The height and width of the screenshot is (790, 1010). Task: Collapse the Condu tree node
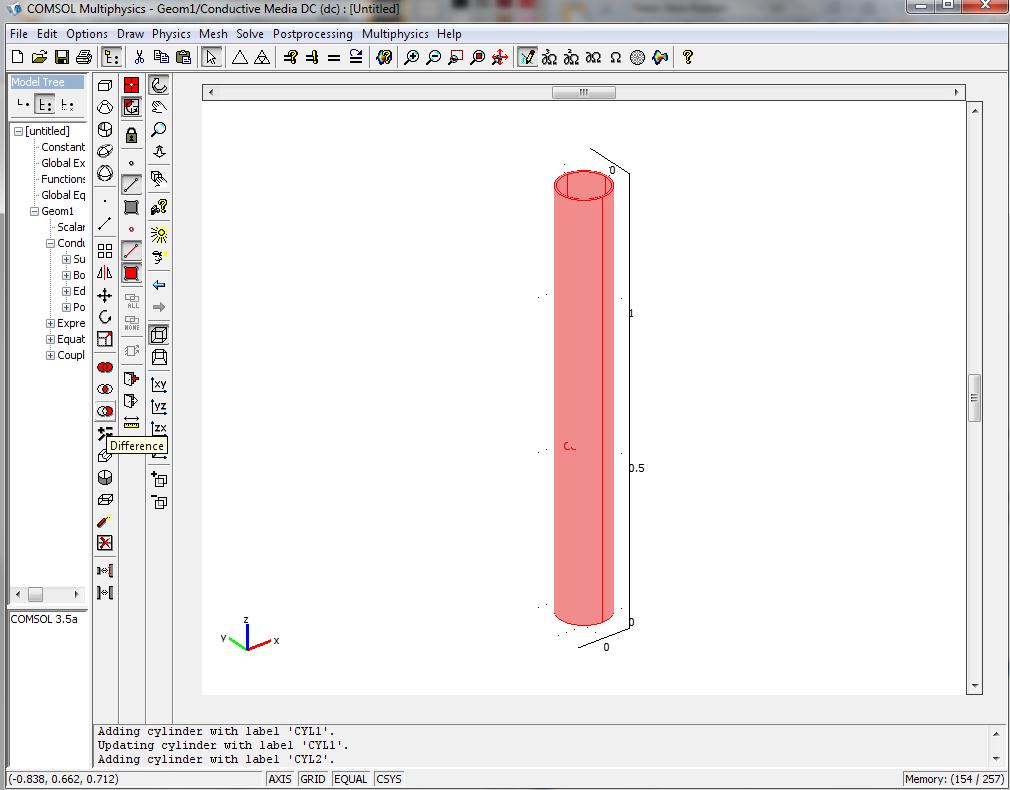point(50,244)
